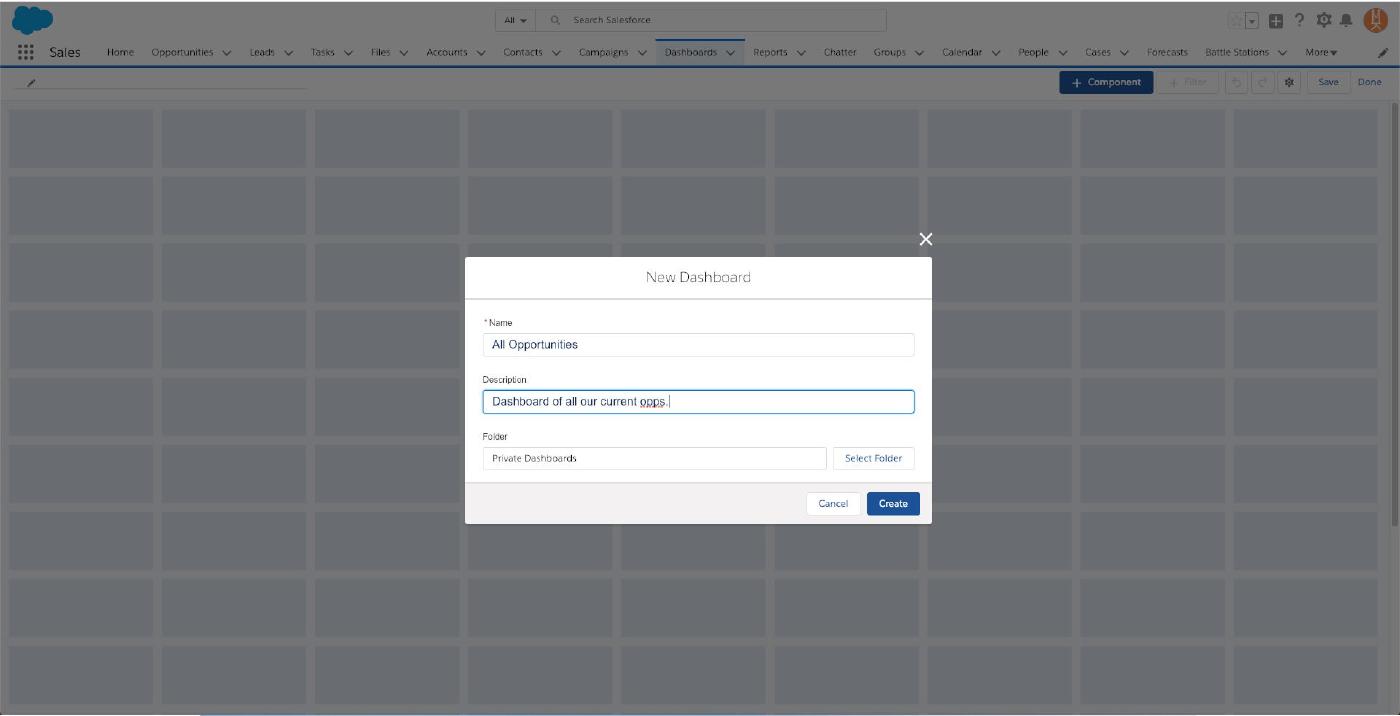Expand the Opportunities tab dropdown chevron
1400x716 pixels.
(x=227, y=53)
